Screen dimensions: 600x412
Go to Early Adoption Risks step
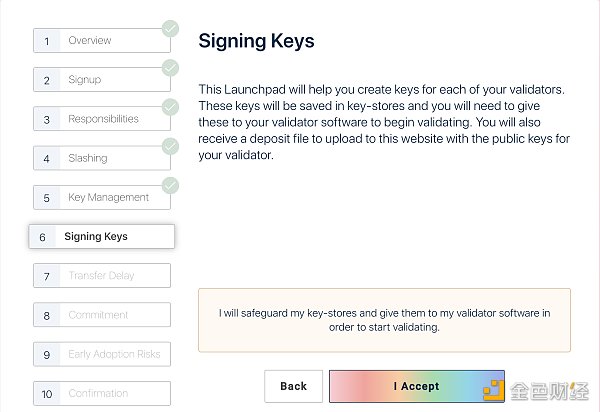tap(102, 354)
